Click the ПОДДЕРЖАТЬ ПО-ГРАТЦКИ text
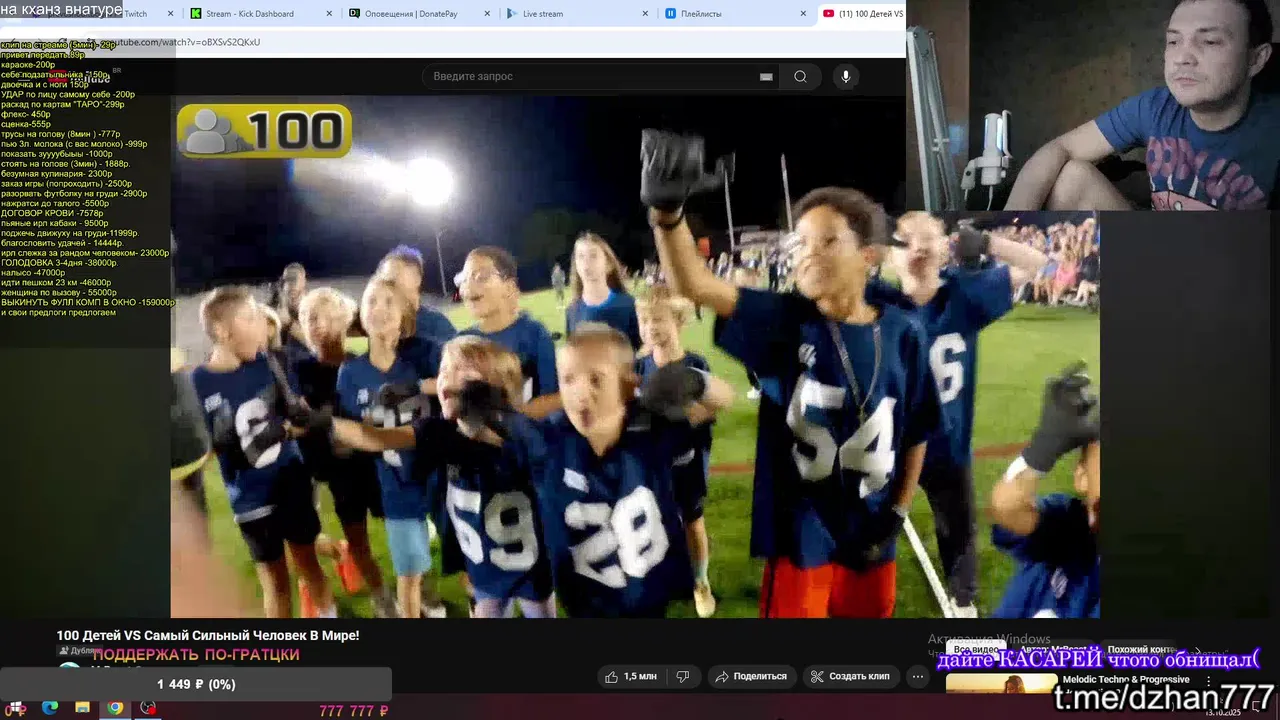Viewport: 1280px width, 720px height. click(x=196, y=655)
